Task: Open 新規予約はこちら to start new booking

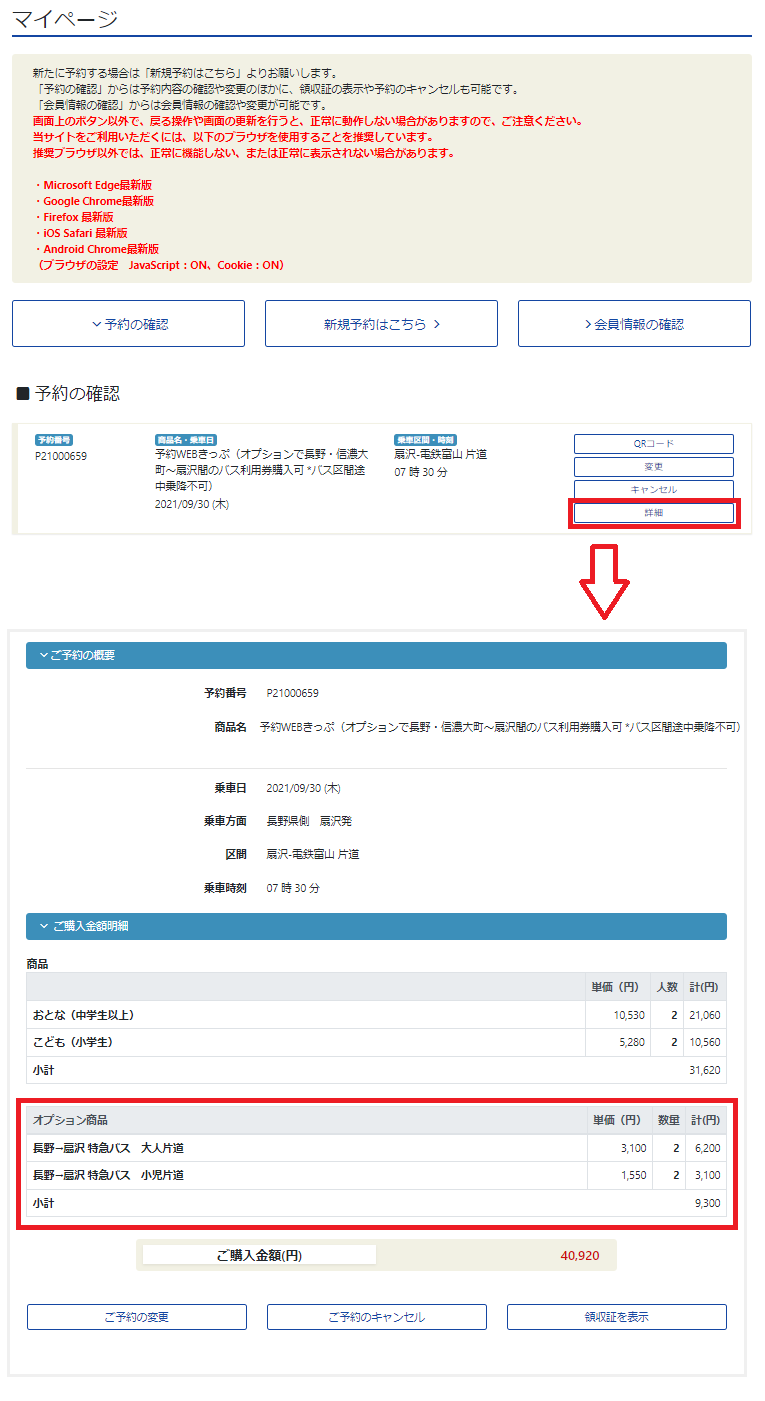Action: click(381, 324)
